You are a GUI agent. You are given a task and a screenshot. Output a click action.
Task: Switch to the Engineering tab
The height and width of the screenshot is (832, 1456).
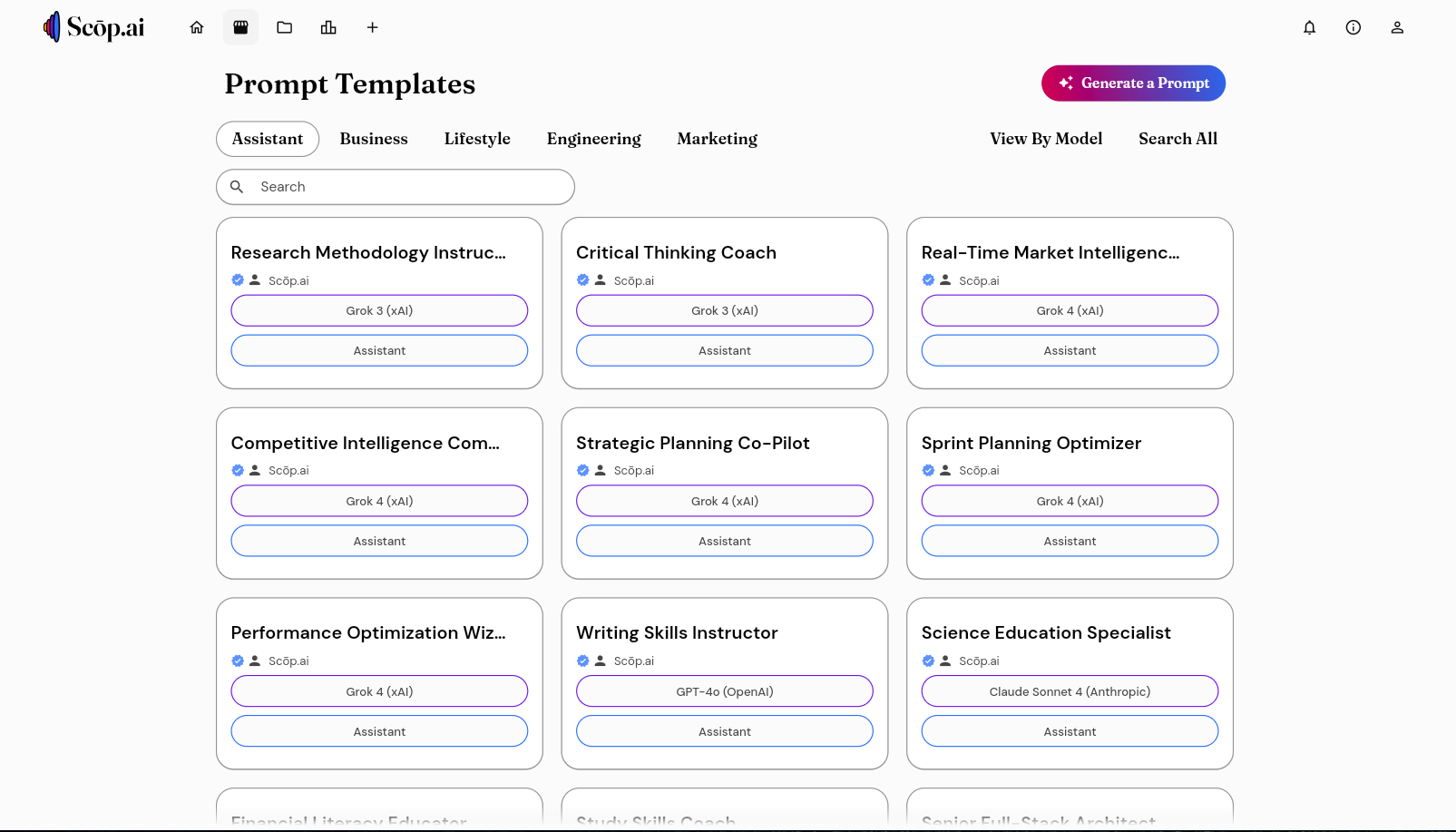tap(593, 139)
